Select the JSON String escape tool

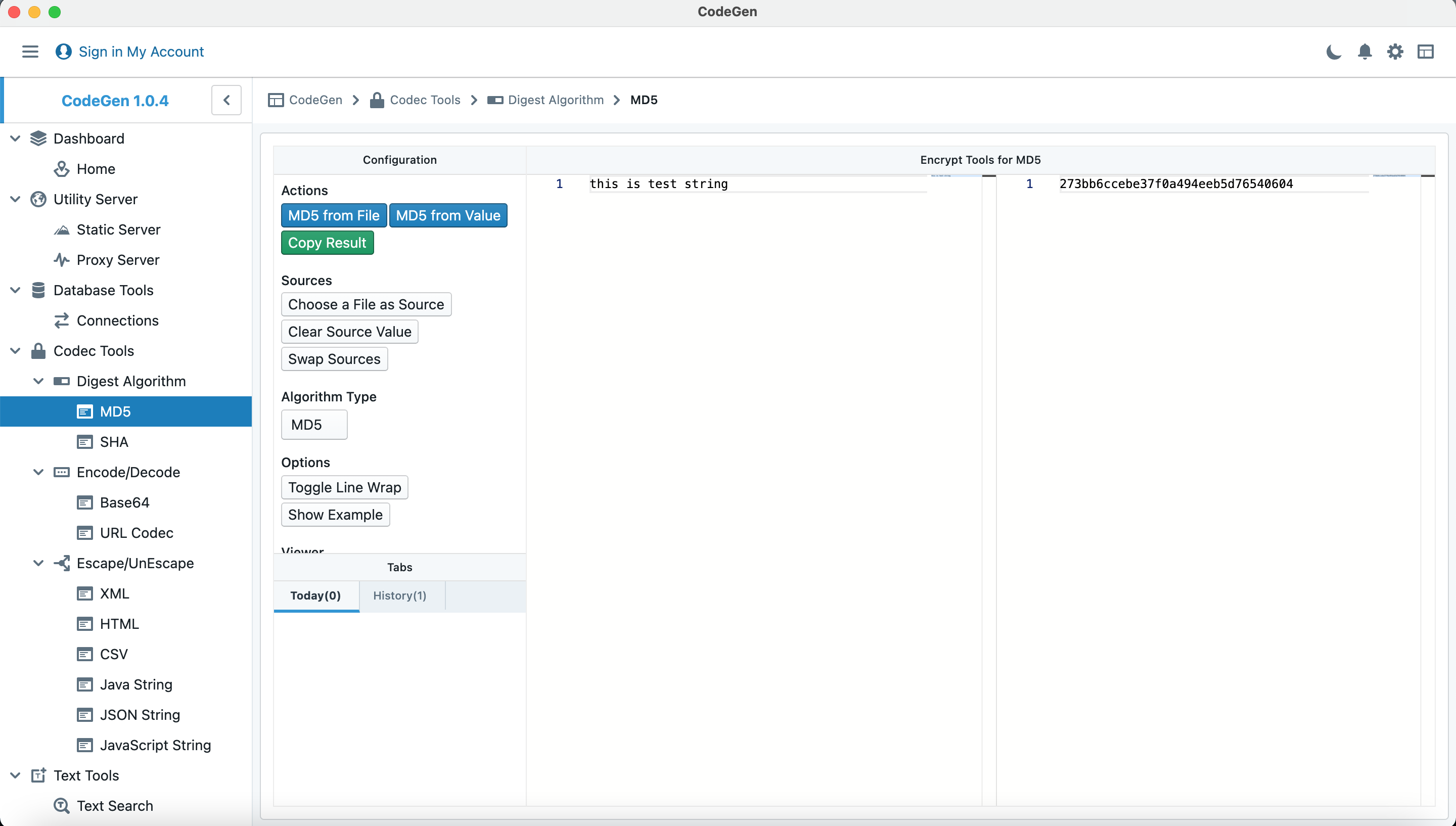(x=139, y=714)
